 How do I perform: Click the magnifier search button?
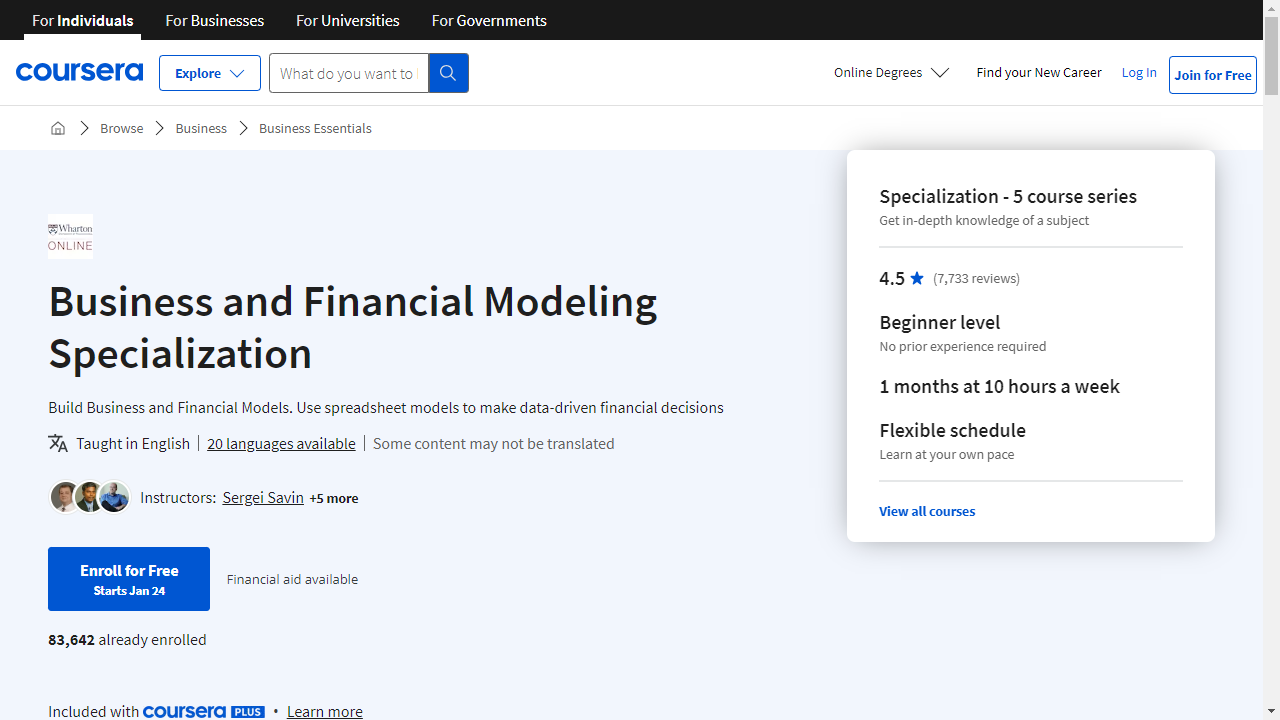448,73
